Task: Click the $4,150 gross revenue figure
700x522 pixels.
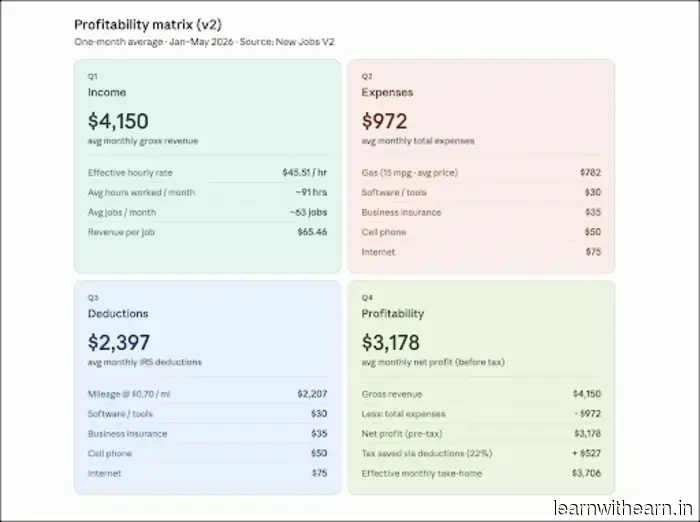Action: point(118,121)
